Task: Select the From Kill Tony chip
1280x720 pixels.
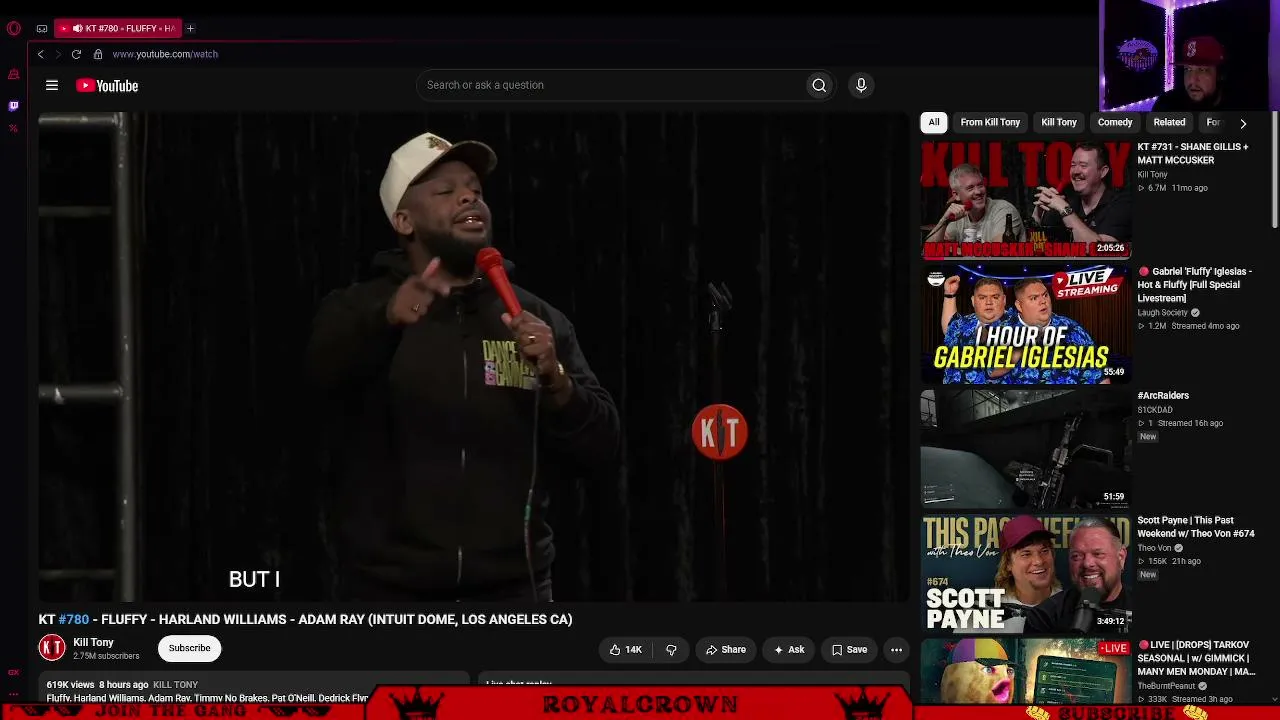Action: click(990, 122)
